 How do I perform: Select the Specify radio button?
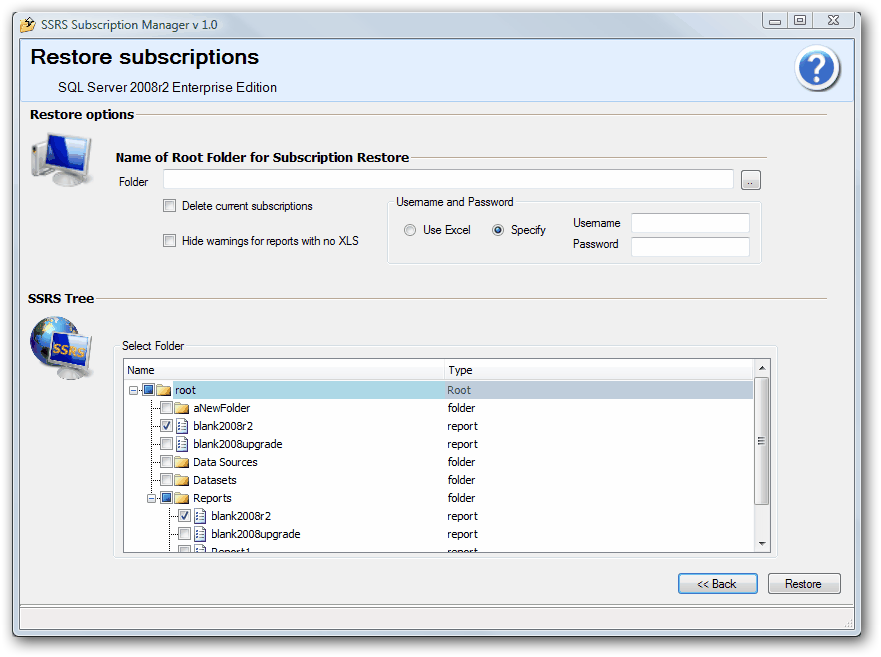pyautogui.click(x=498, y=230)
